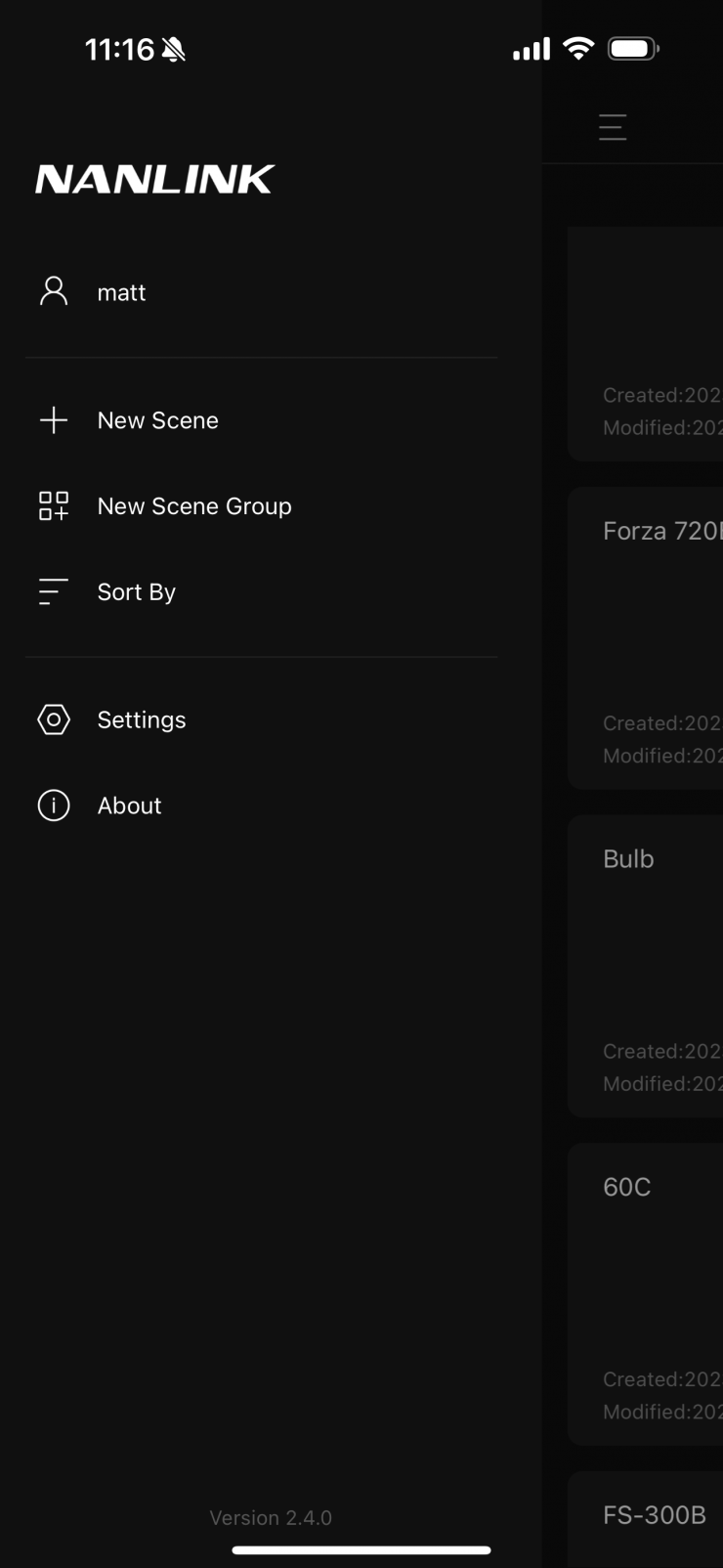Open the matt account name
723x1568 pixels.
point(121,292)
